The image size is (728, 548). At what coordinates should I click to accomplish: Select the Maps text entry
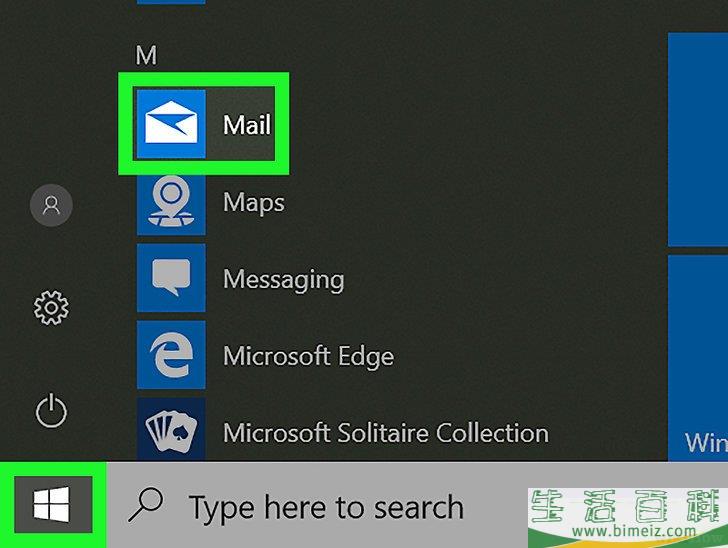pyautogui.click(x=254, y=203)
